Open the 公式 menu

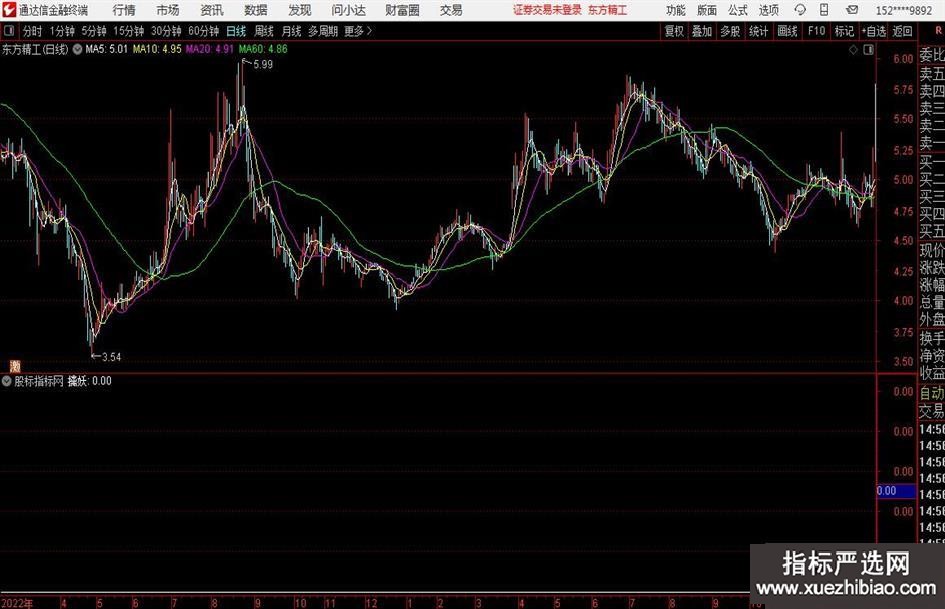(x=738, y=10)
